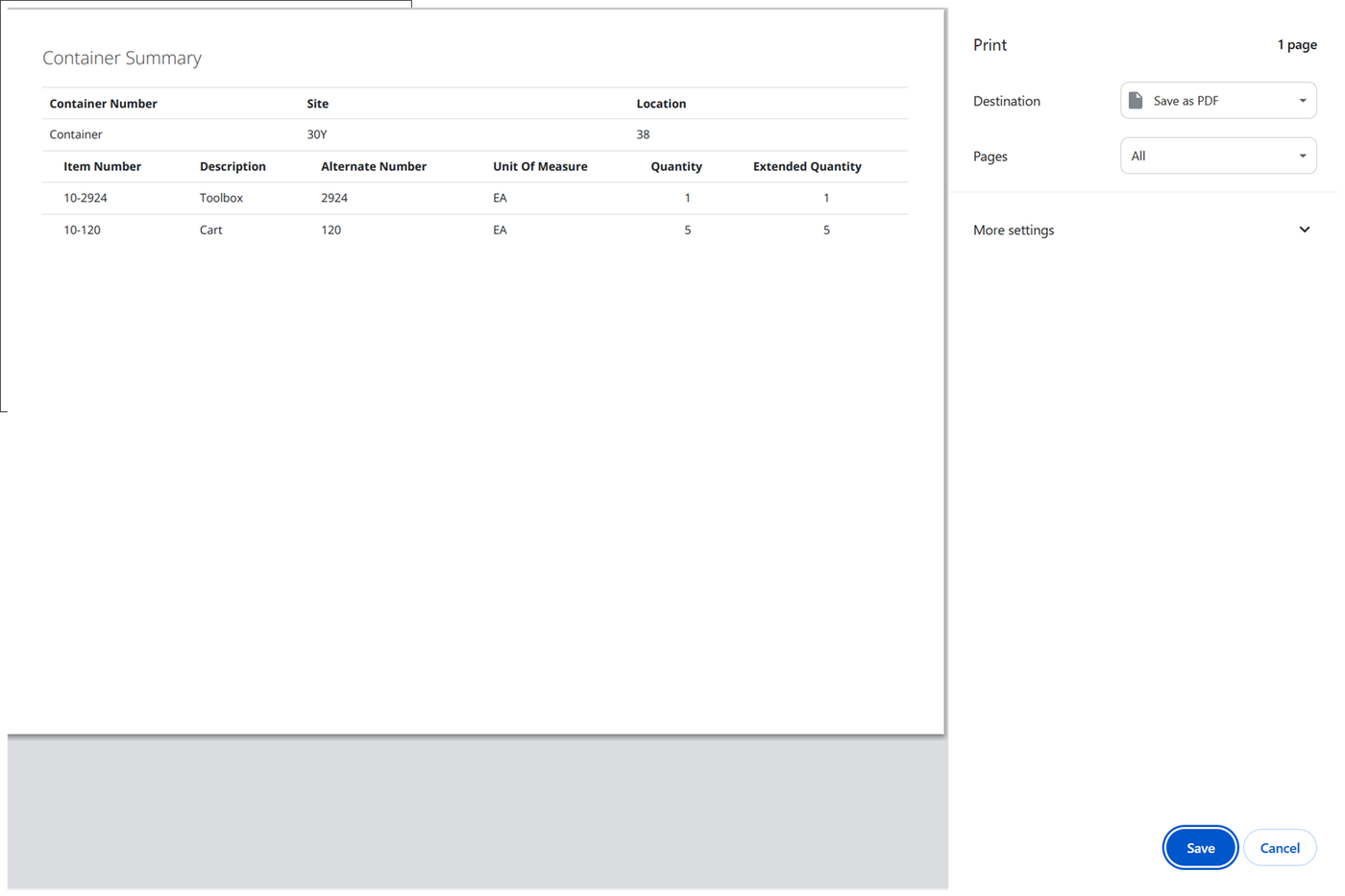Click the Pages label

(990, 157)
